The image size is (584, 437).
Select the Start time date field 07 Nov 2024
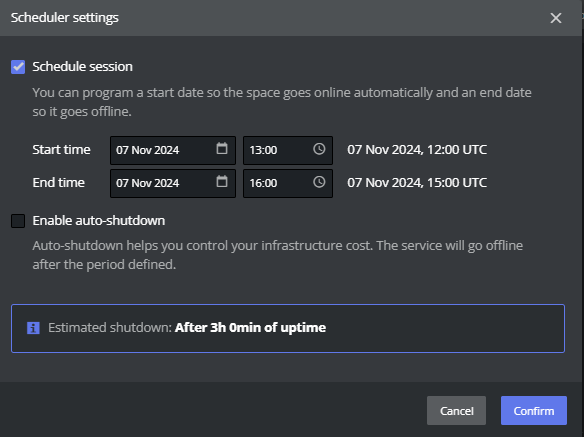click(173, 150)
